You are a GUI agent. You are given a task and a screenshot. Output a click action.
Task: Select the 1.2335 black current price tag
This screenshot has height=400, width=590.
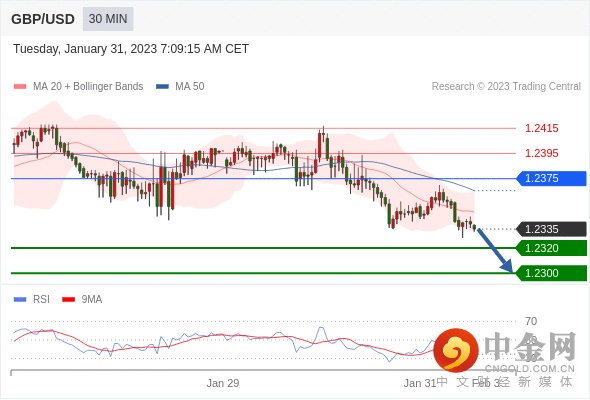[552, 229]
